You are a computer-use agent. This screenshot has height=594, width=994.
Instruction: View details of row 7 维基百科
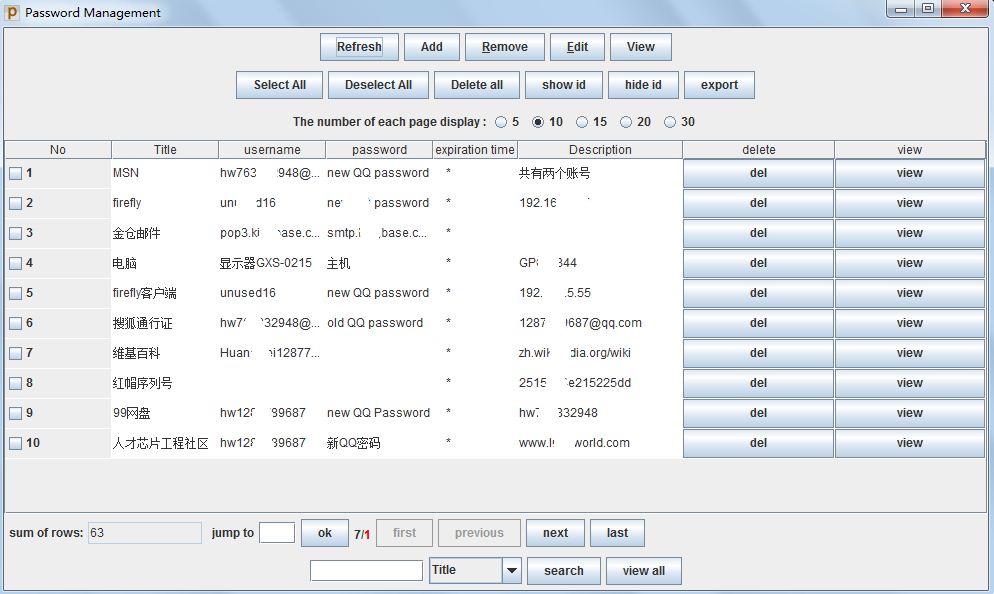click(909, 353)
